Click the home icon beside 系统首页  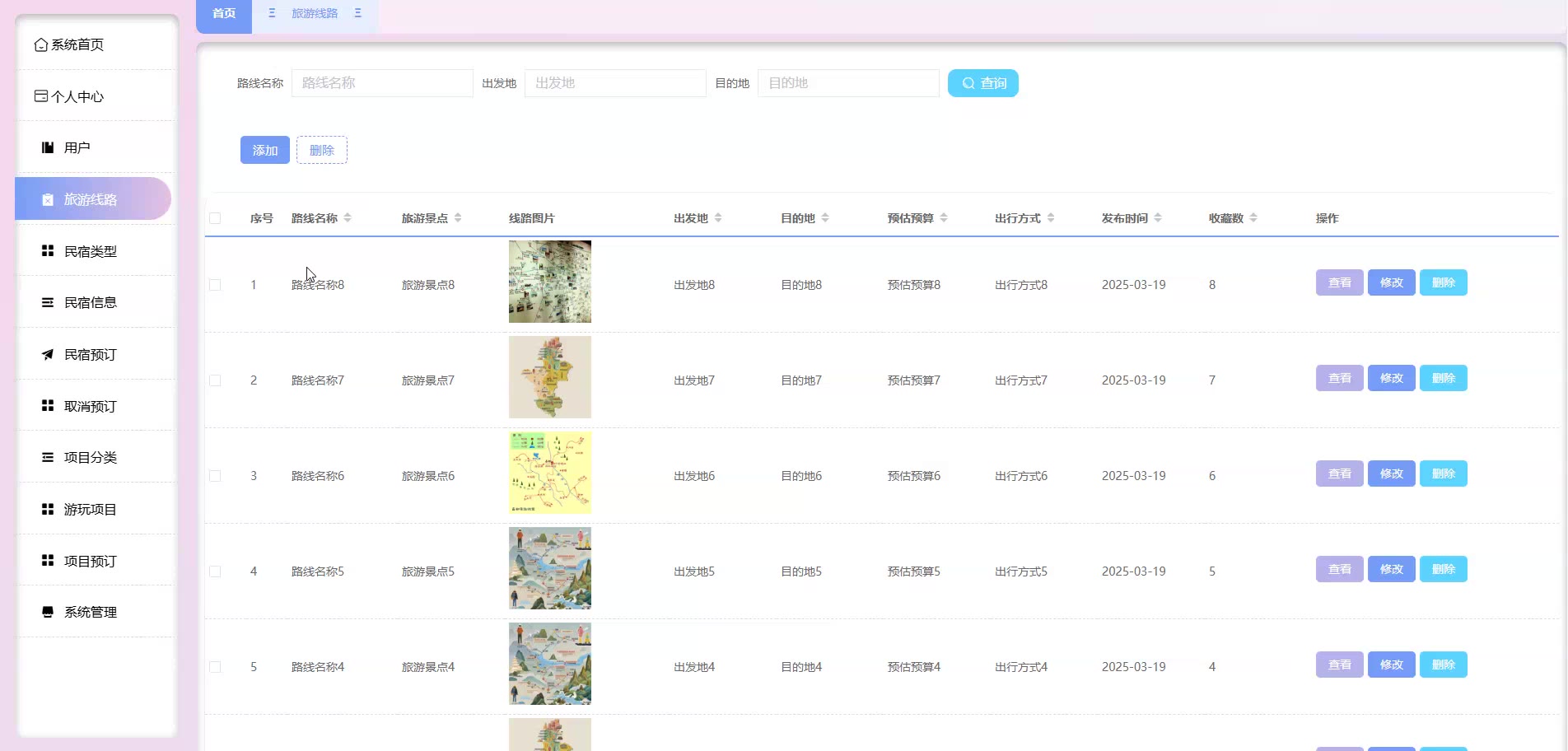pos(40,45)
